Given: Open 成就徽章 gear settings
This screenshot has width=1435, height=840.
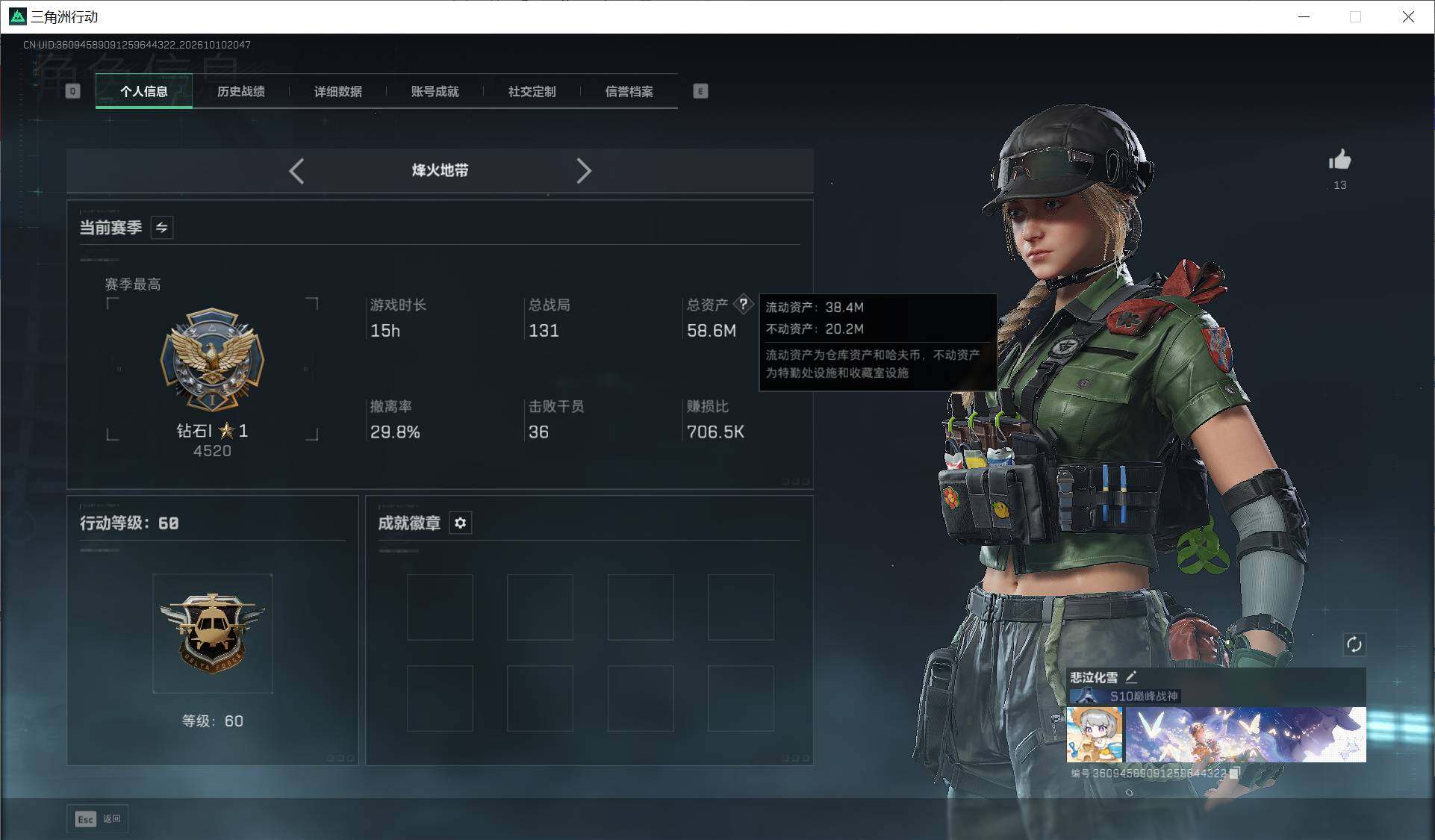Looking at the screenshot, I should [461, 523].
